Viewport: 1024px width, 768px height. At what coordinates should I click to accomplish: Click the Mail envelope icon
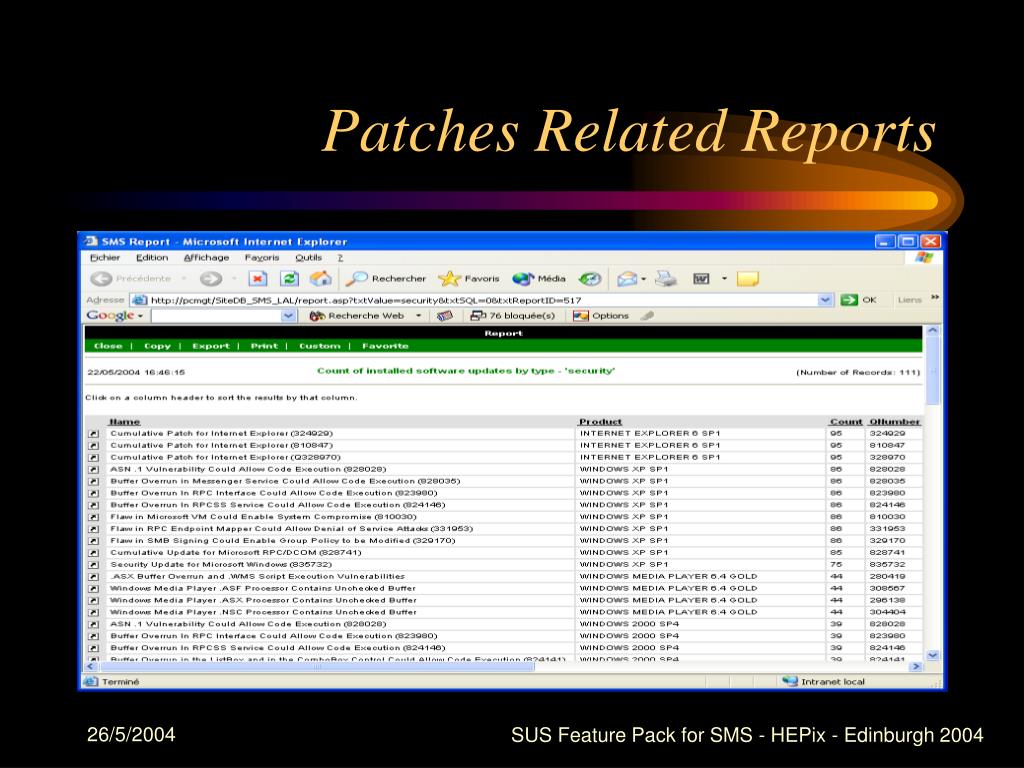tap(627, 279)
